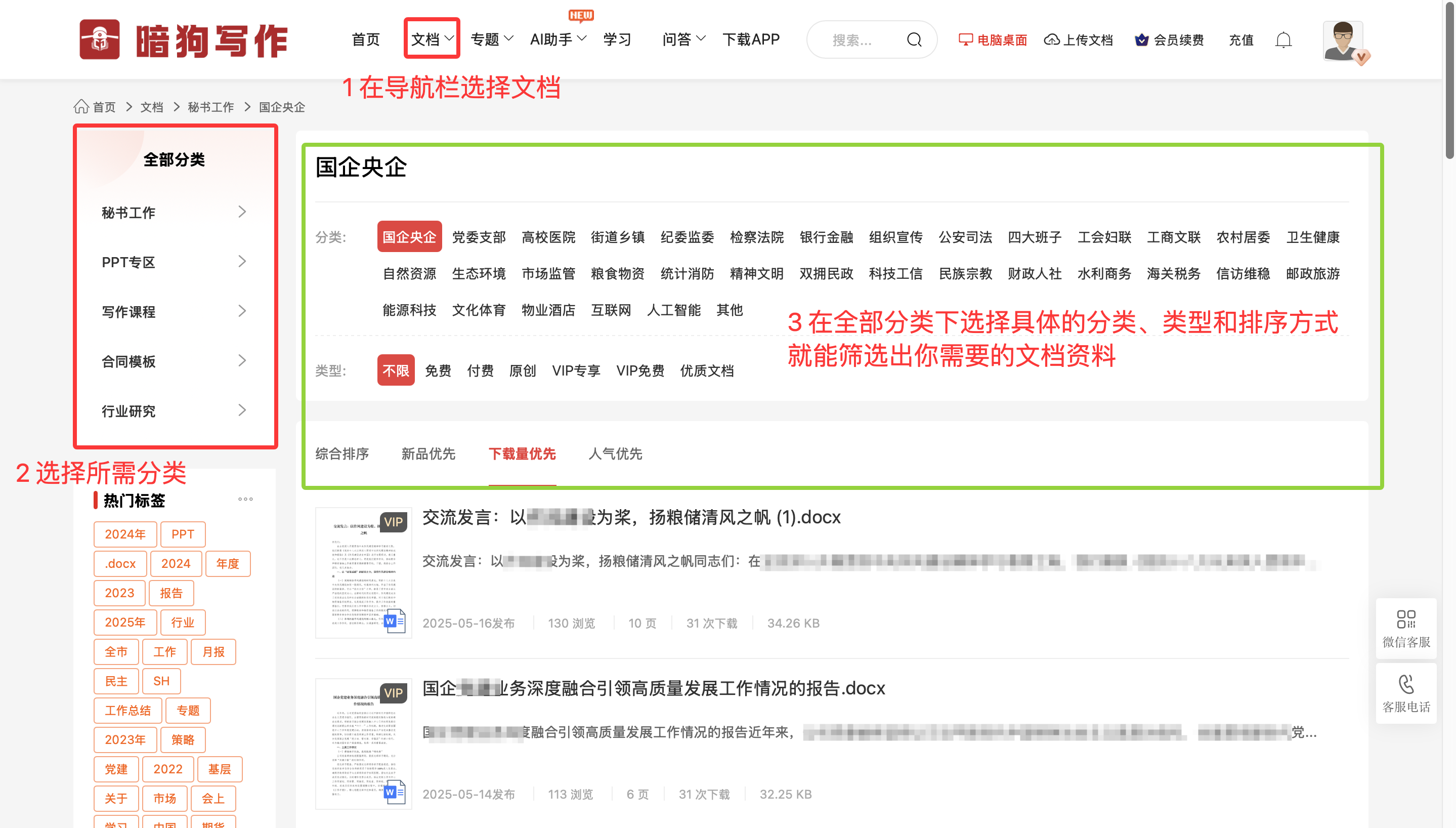Switch to 人气优先 sort tab
This screenshot has height=828, width=1456.
point(616,454)
